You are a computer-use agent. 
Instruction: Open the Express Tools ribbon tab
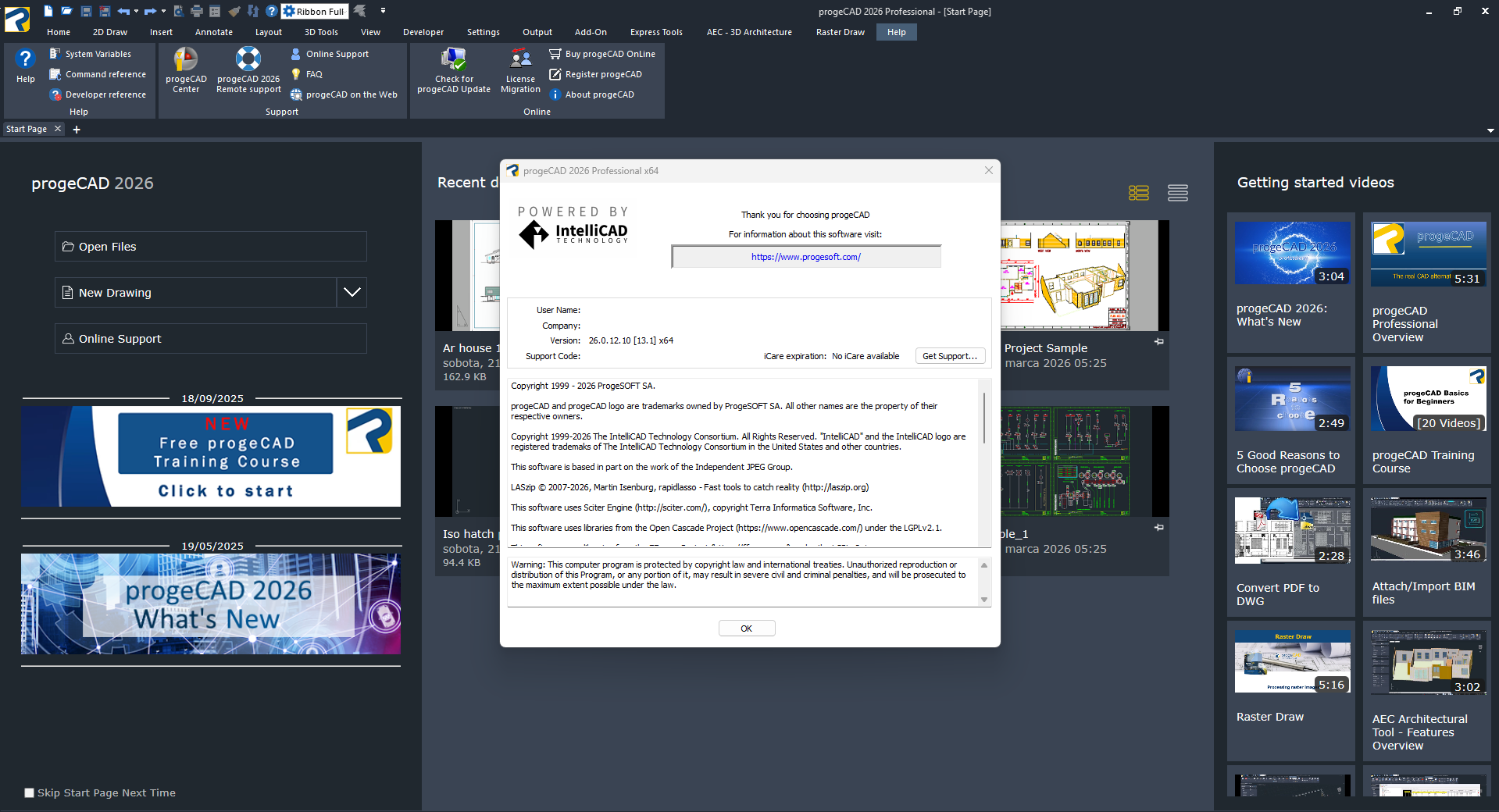[x=656, y=32]
